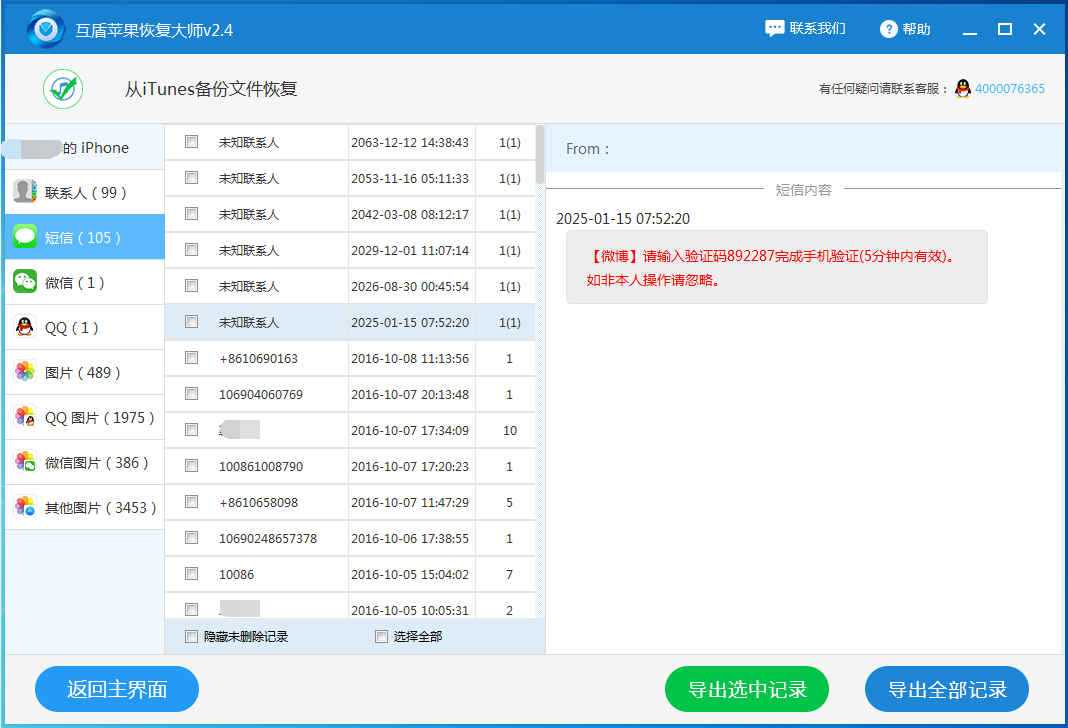This screenshot has width=1068, height=728.
Task: Check the box for +8610658098 row
Action: click(x=191, y=502)
